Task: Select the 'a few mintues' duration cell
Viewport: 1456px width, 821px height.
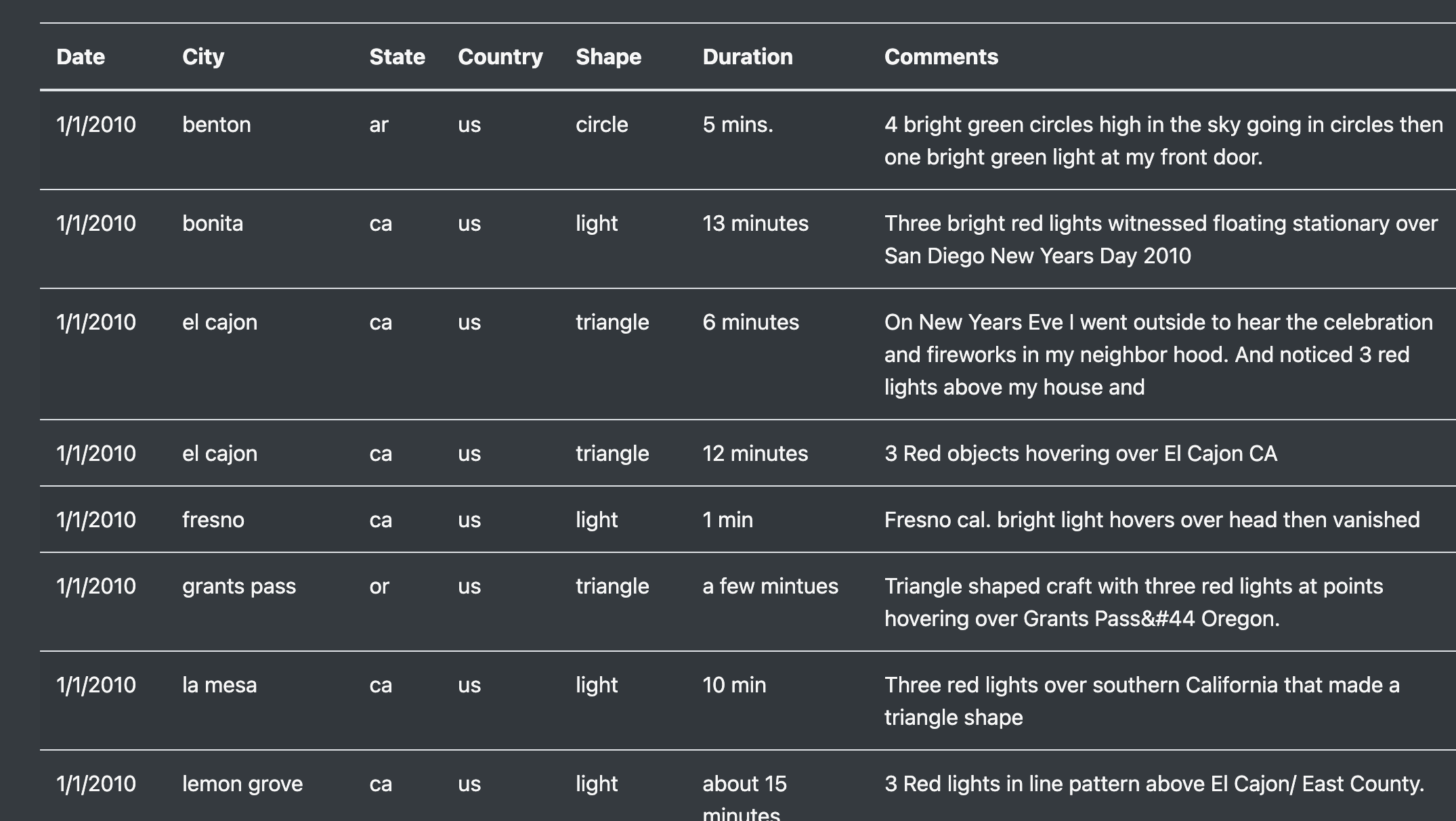Action: tap(770, 586)
